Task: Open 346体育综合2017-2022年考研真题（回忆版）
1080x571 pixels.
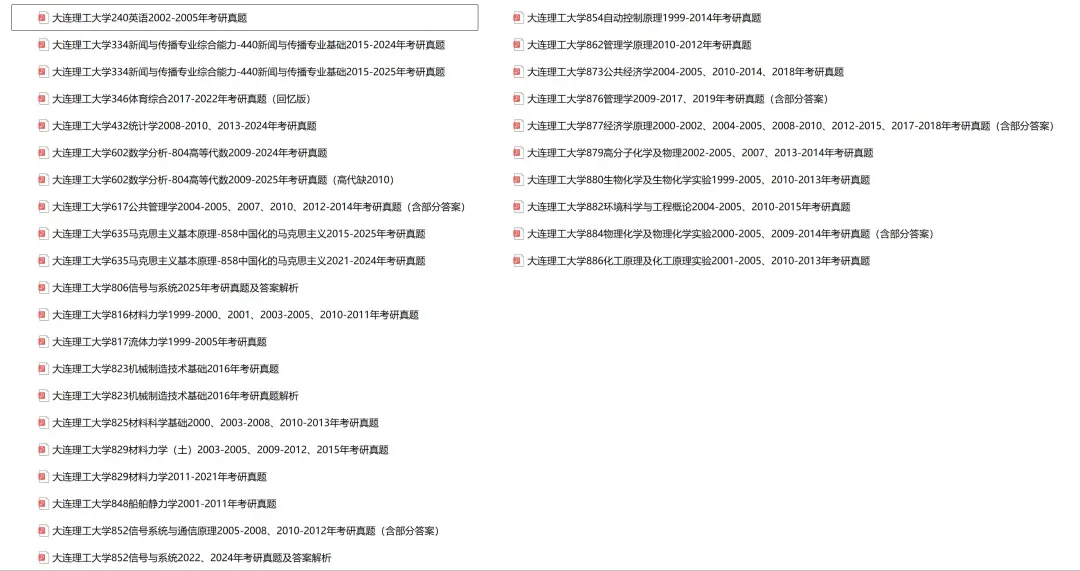Action: [x=182, y=98]
